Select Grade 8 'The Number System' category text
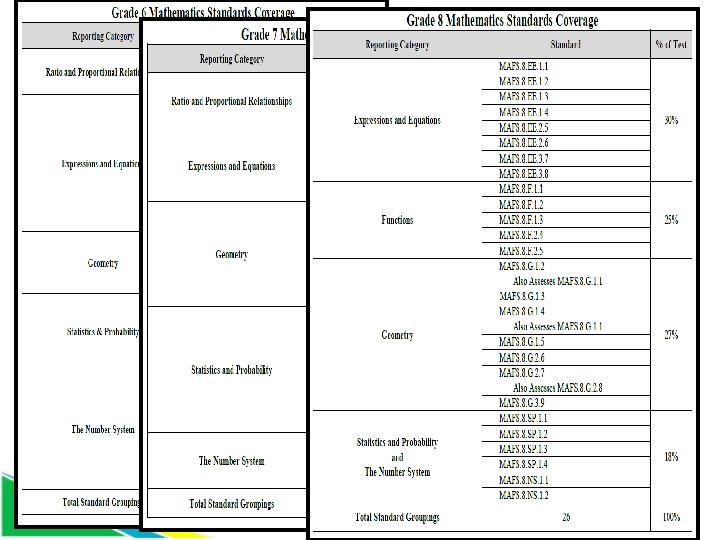720x540 pixels. [397, 472]
